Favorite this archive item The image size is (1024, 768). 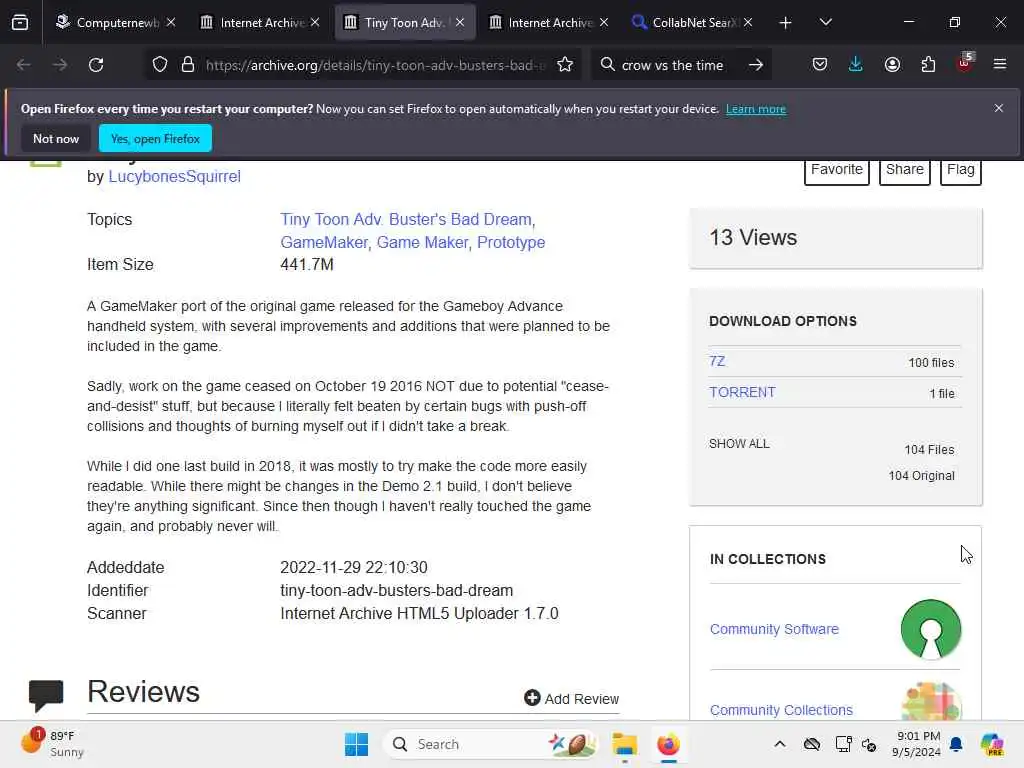point(837,171)
